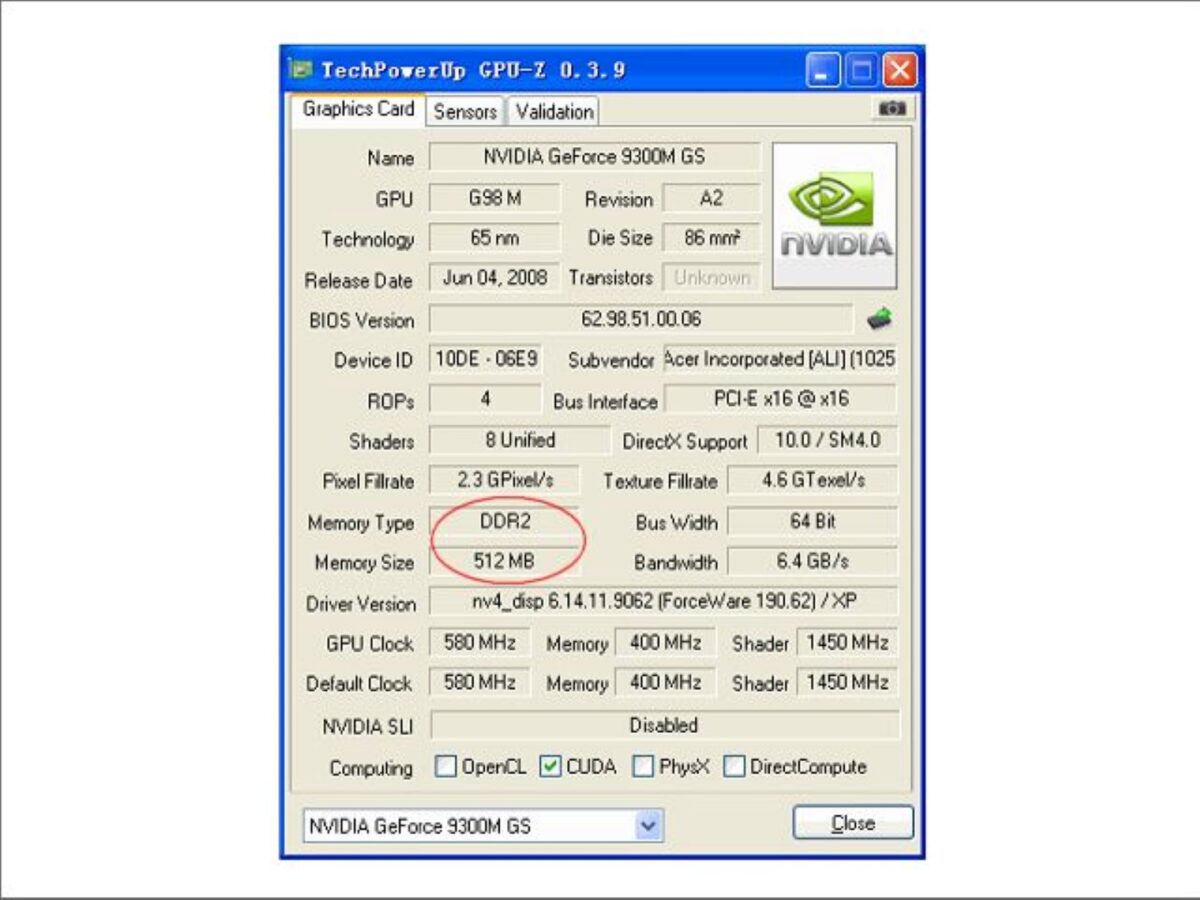1200x900 pixels.
Task: Click the Close button
Action: point(853,823)
